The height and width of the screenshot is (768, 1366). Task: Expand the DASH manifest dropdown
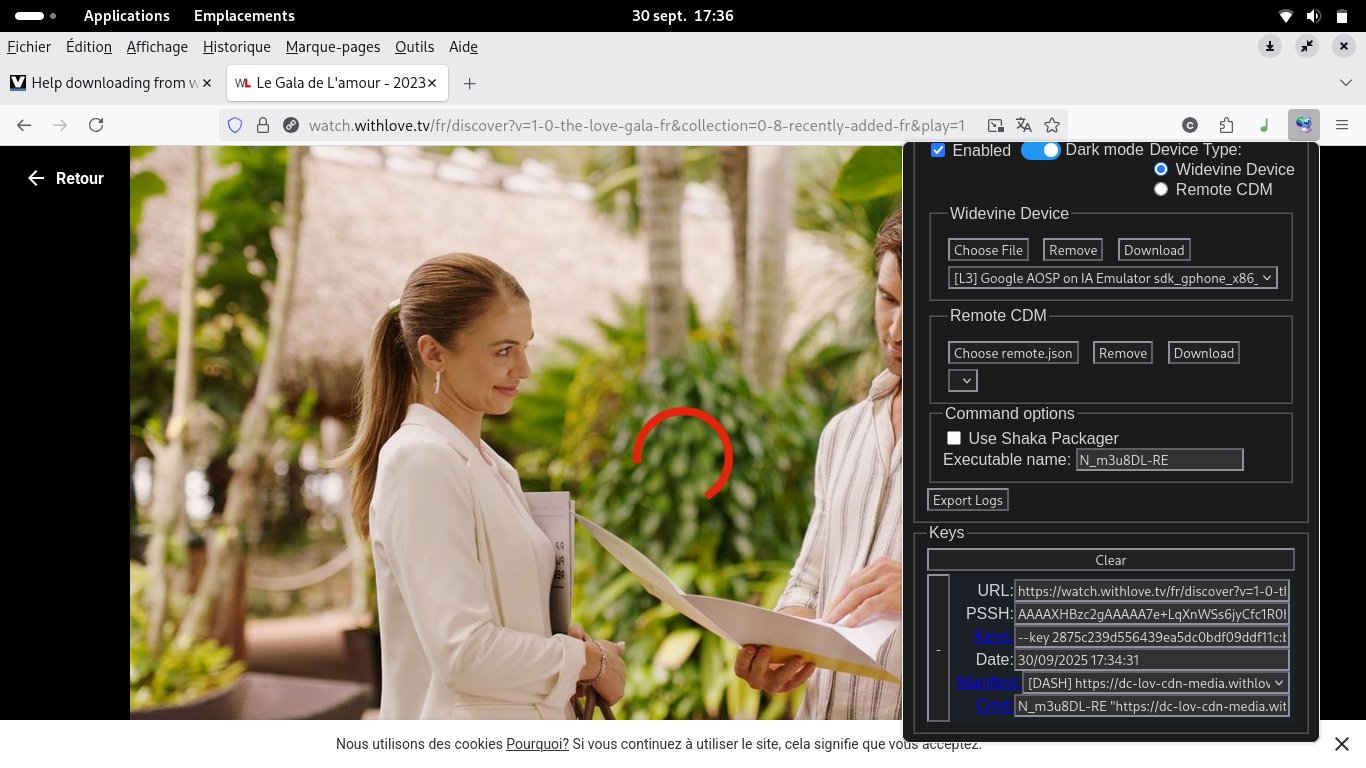coord(1155,683)
